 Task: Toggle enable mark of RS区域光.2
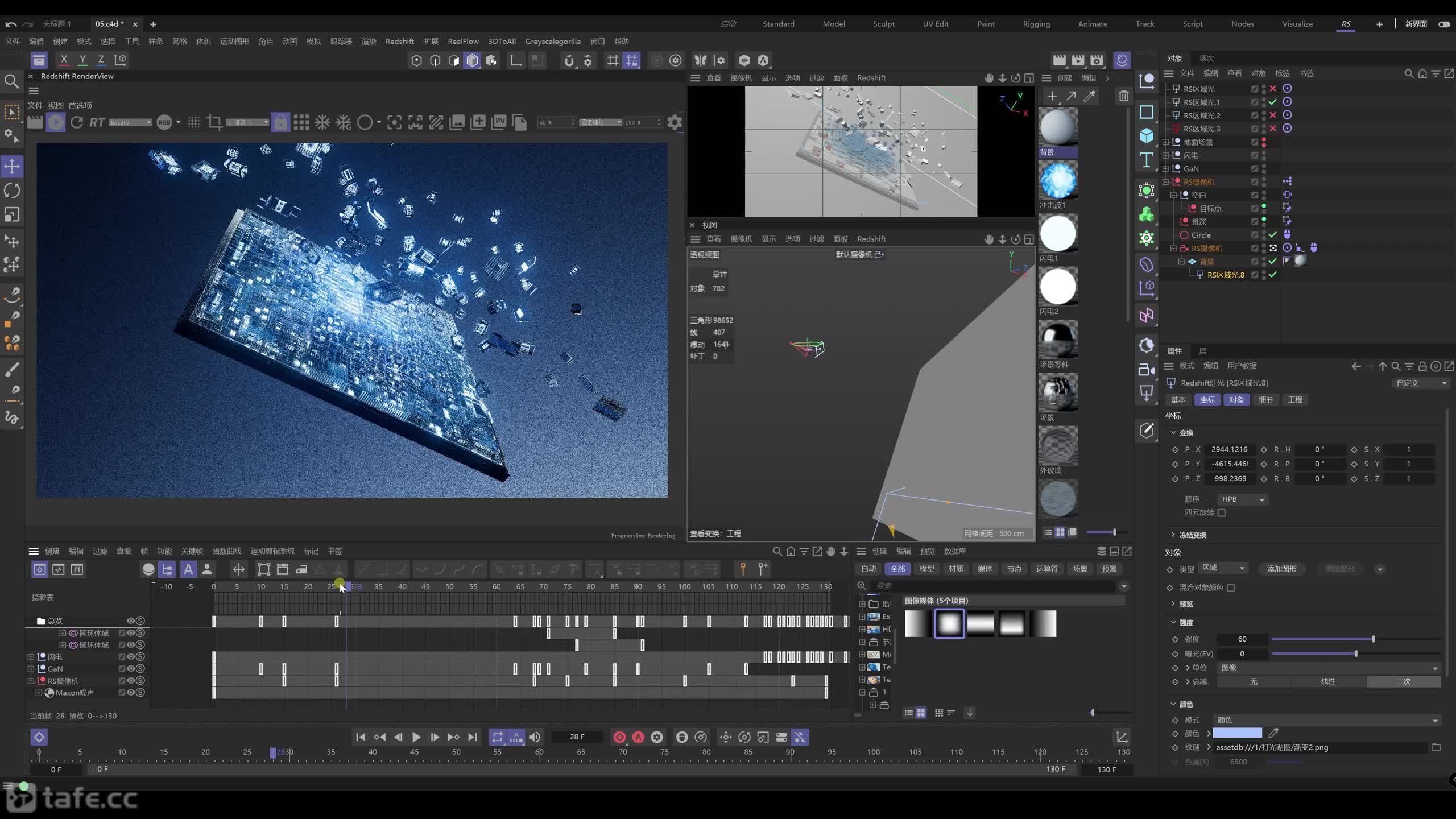[1273, 115]
